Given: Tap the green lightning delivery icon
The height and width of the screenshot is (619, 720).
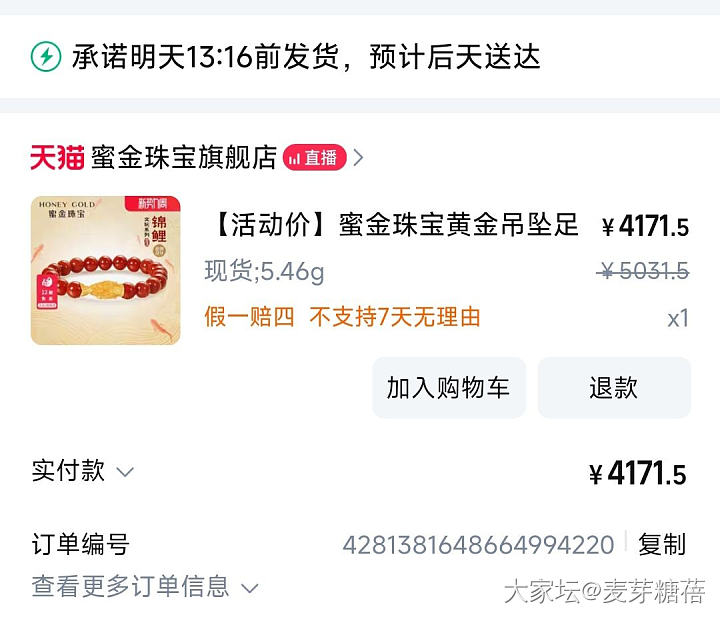Looking at the screenshot, I should click(46, 57).
